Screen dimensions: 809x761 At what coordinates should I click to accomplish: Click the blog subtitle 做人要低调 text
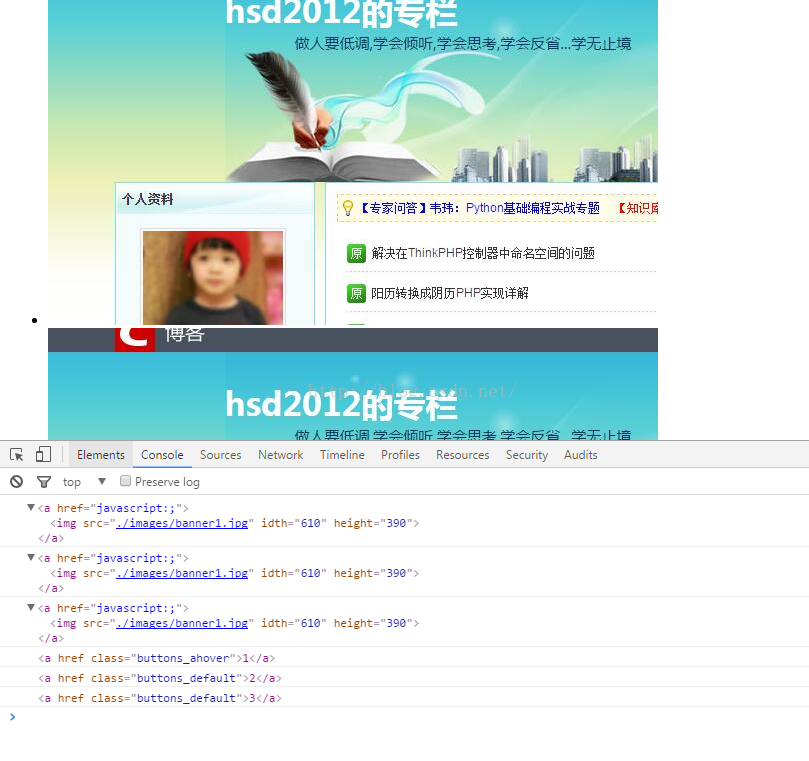463,43
